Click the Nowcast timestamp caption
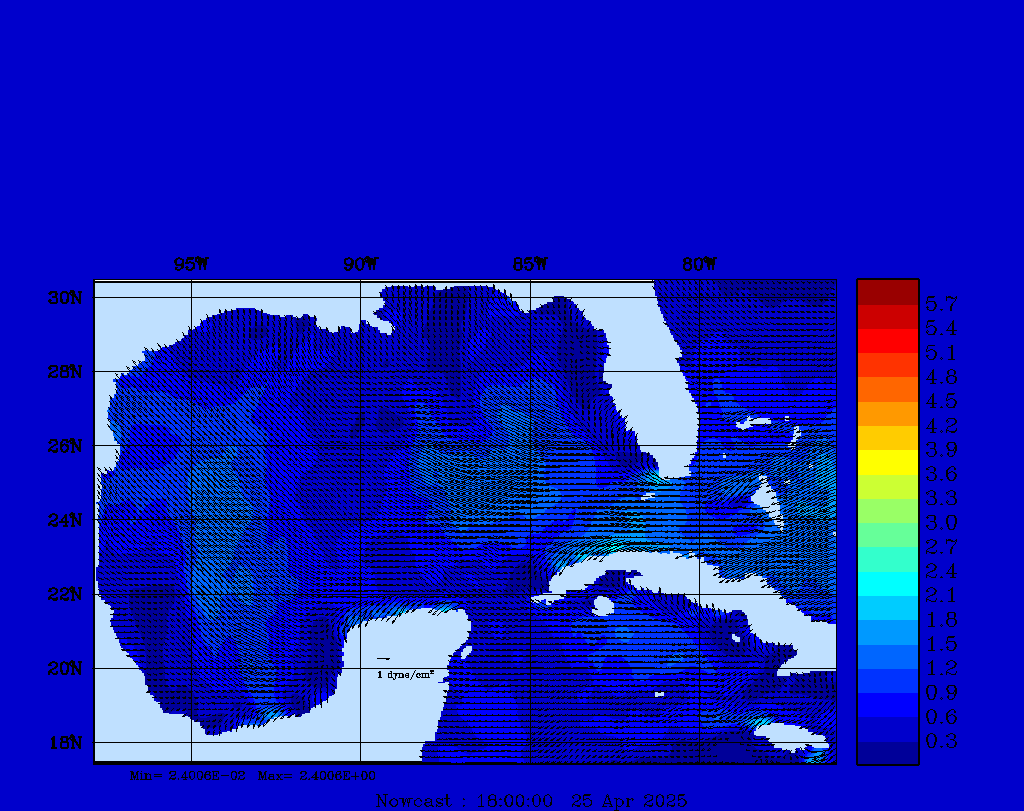Screen dimensions: 1024x811 pyautogui.click(x=530, y=800)
